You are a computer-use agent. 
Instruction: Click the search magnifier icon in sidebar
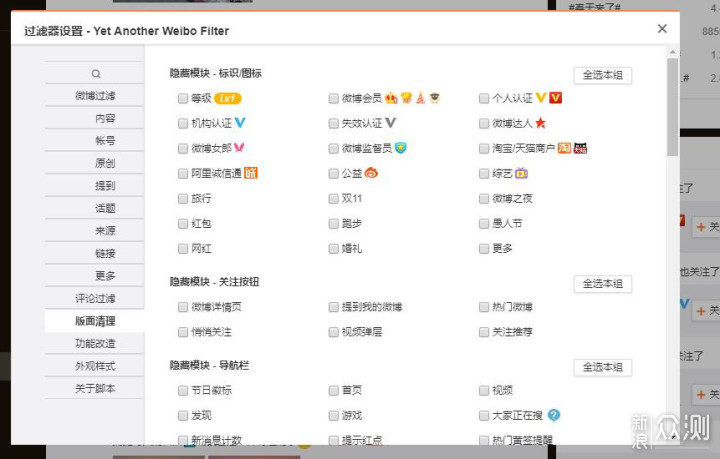pyautogui.click(x=96, y=73)
